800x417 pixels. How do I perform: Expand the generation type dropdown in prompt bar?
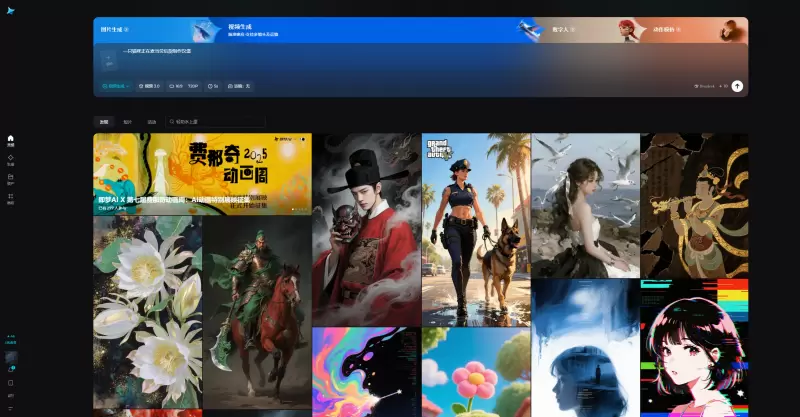[x=115, y=86]
